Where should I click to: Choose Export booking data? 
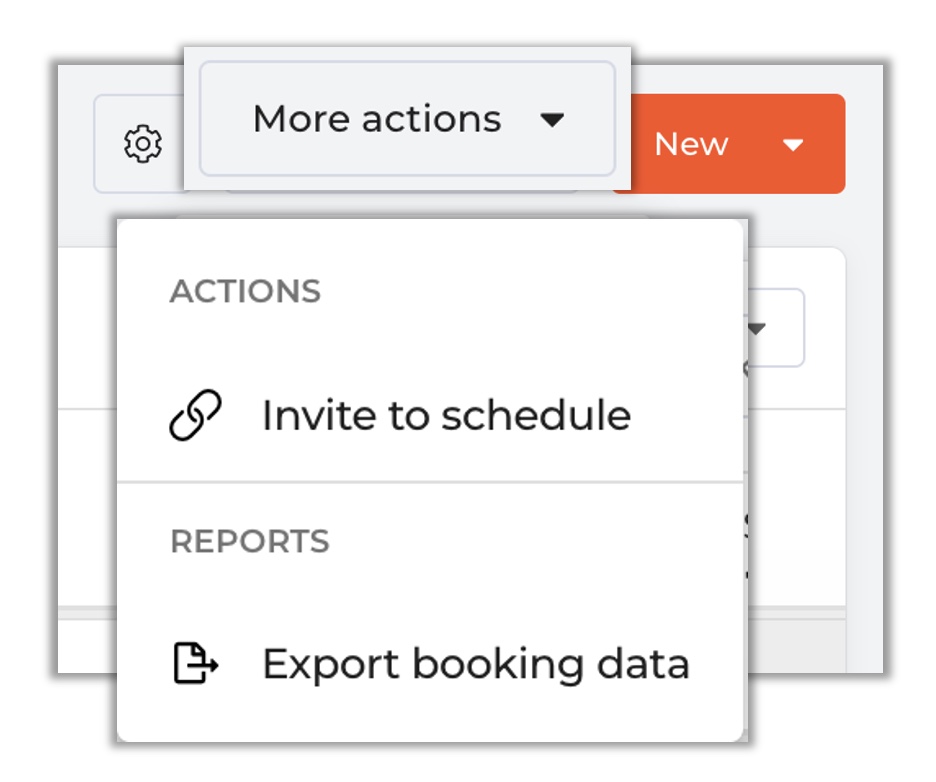coord(430,664)
